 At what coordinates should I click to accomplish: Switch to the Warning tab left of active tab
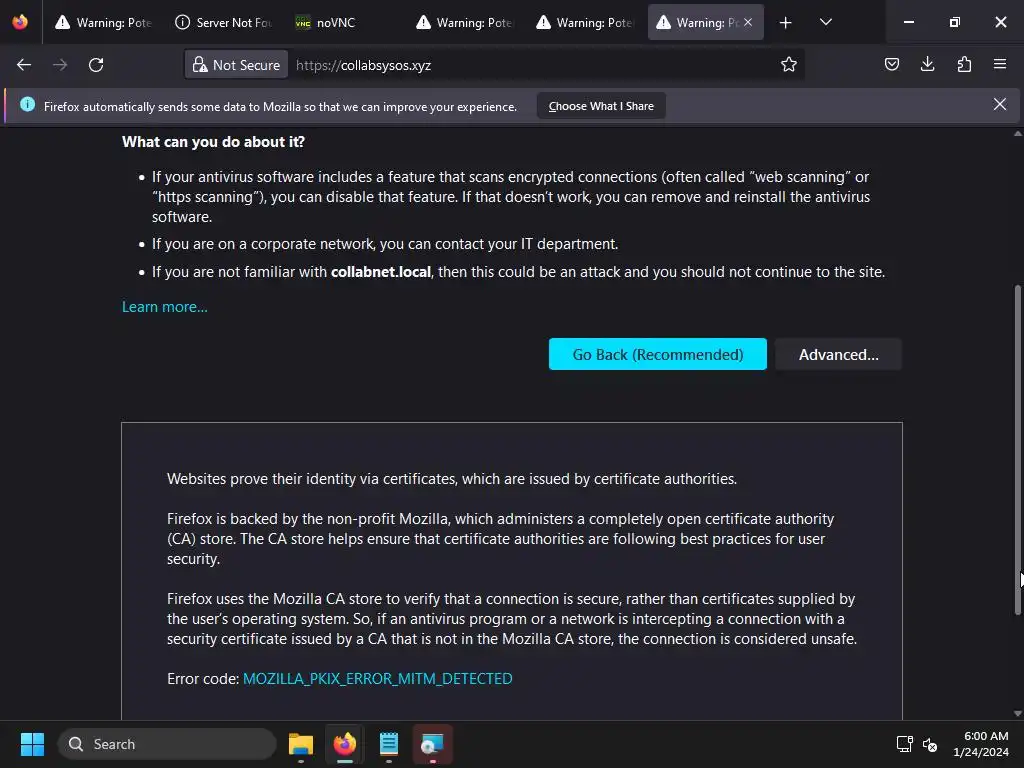point(584,22)
